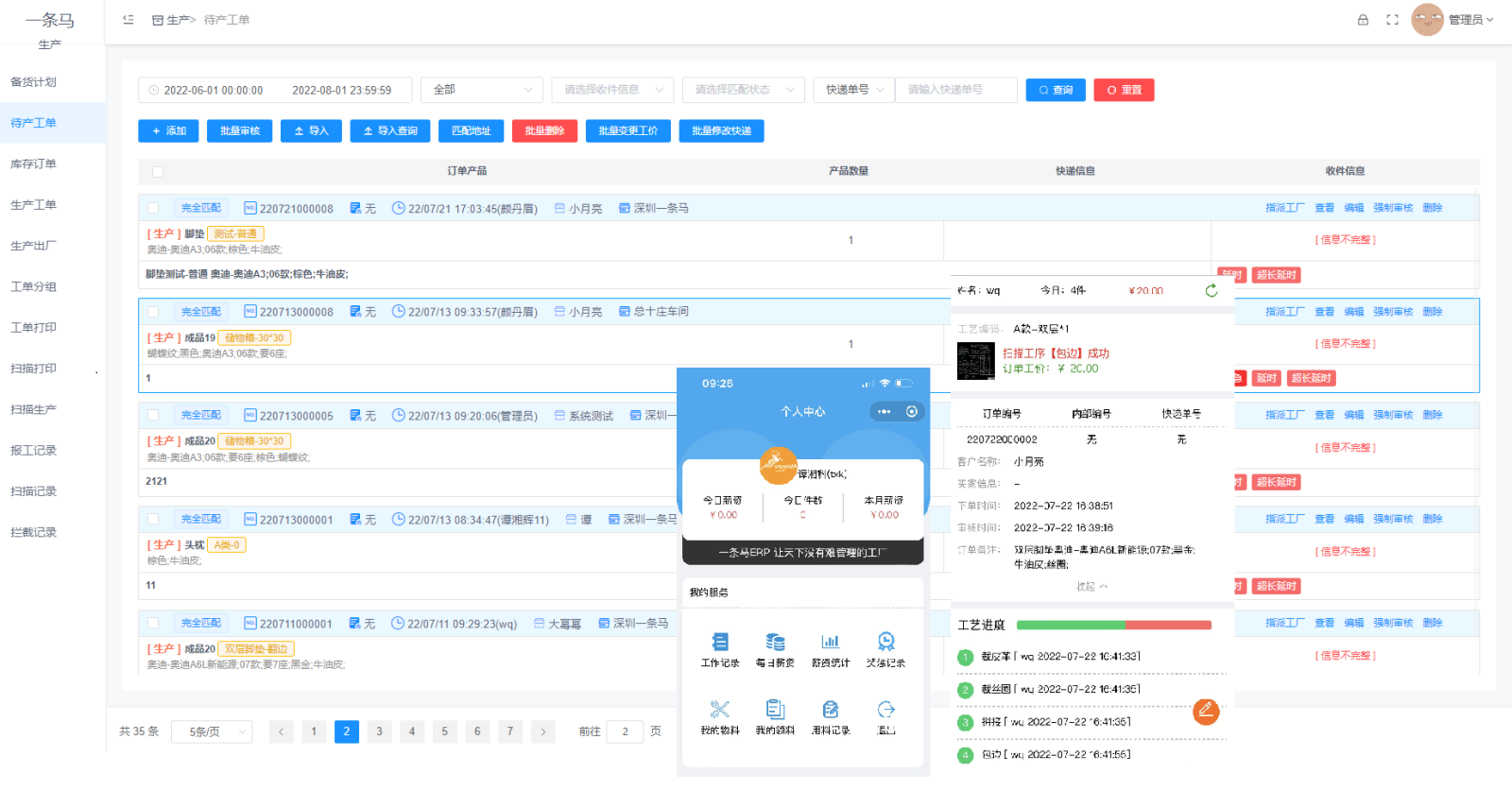Click step 4 green circle 包边
1512x808 pixels.
[965, 755]
